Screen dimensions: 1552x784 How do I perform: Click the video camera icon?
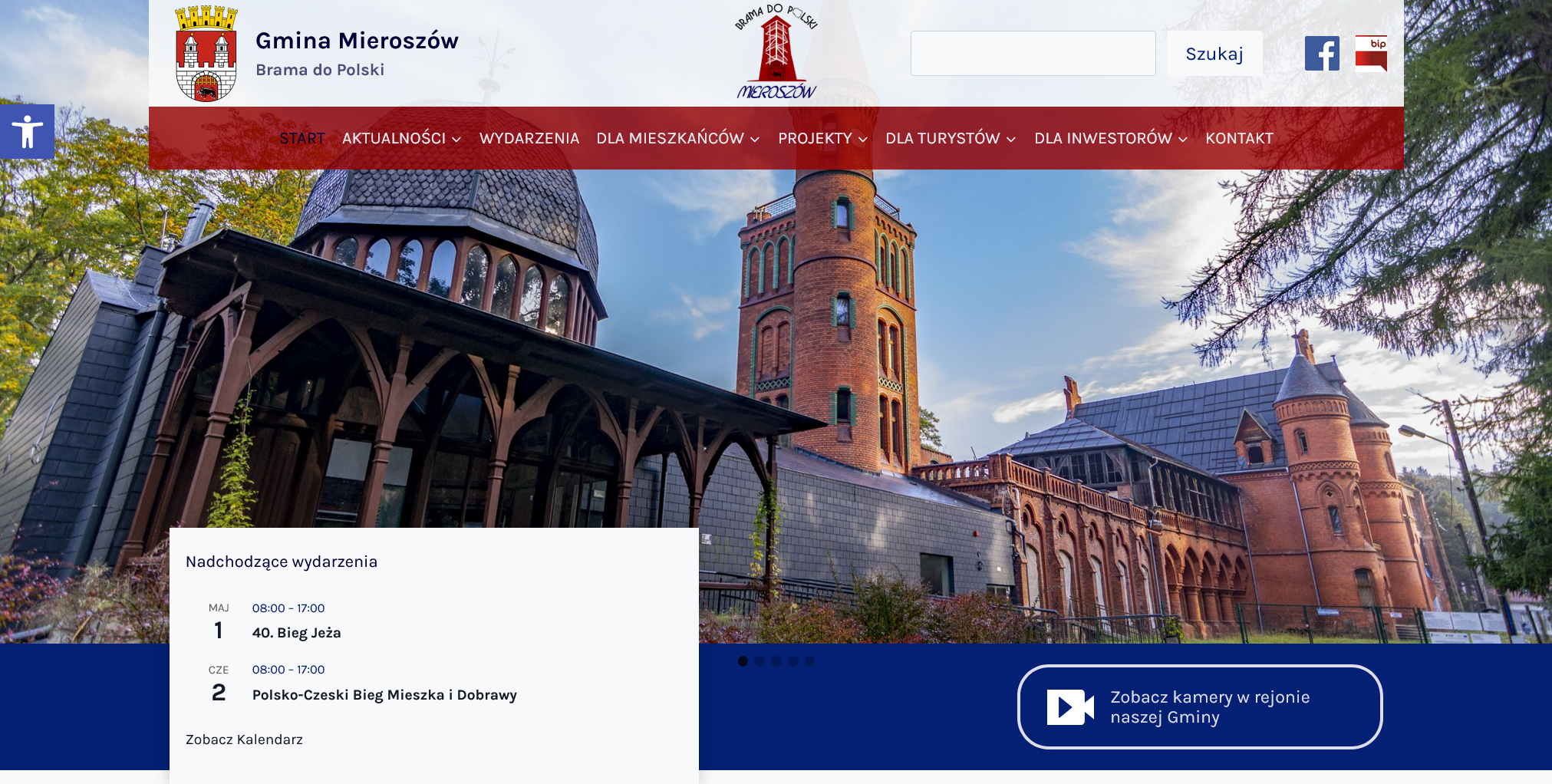1069,707
